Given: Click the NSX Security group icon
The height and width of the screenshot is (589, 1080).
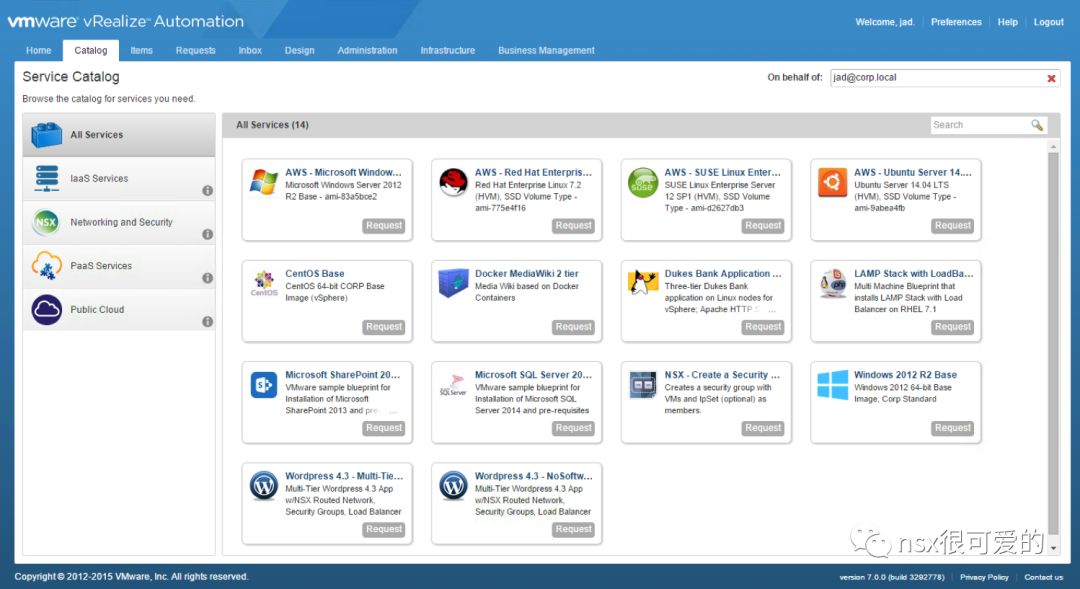Looking at the screenshot, I should [x=643, y=385].
